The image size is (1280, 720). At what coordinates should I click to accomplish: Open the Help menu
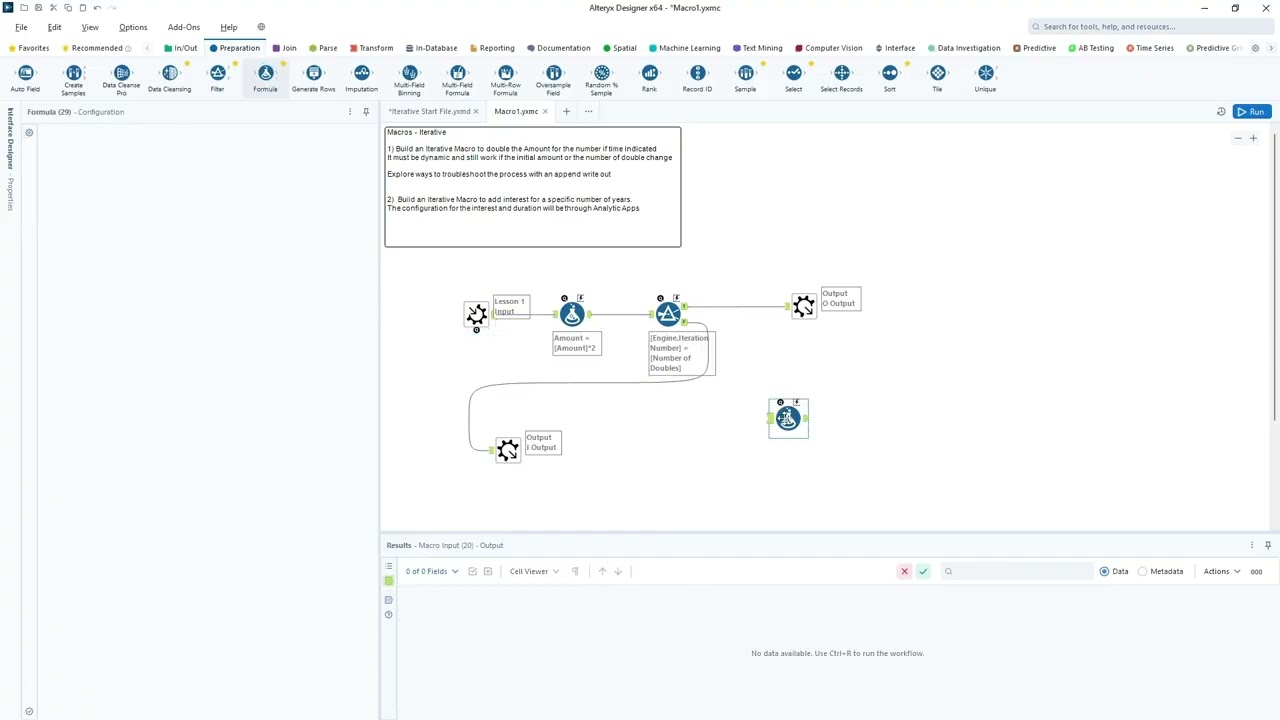229,27
